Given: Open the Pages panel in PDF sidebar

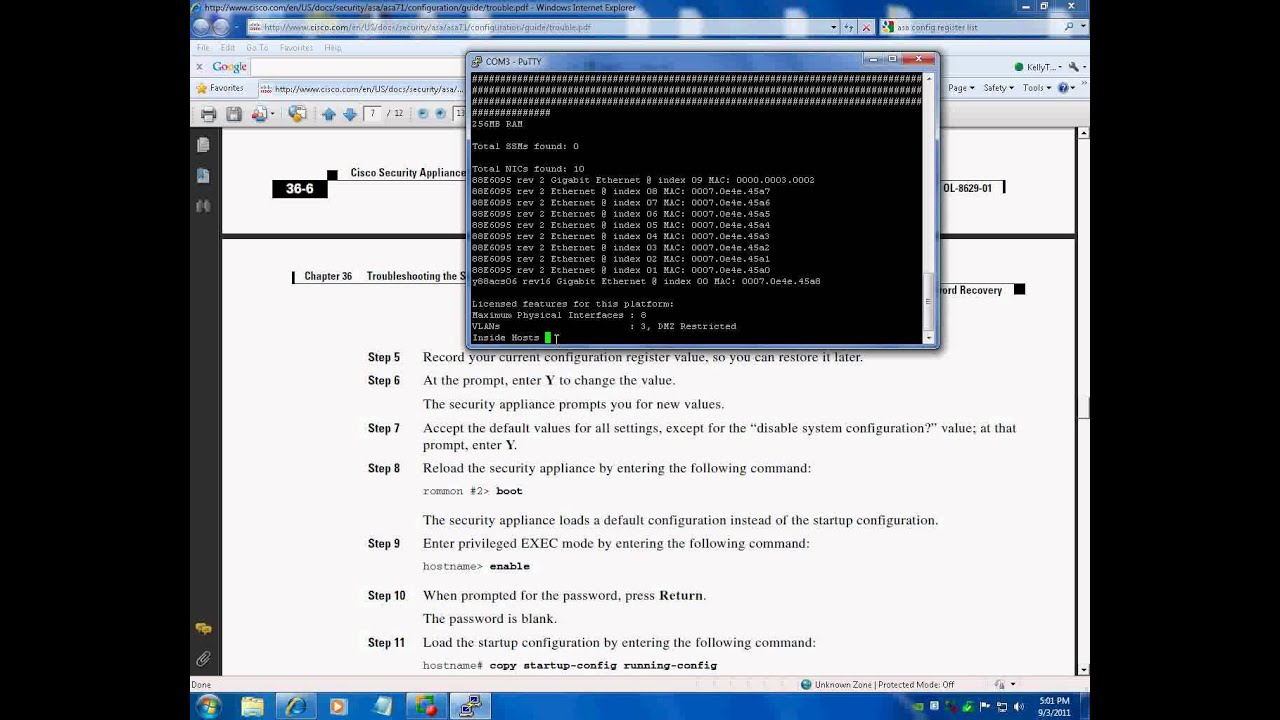Looking at the screenshot, I should pyautogui.click(x=203, y=145).
